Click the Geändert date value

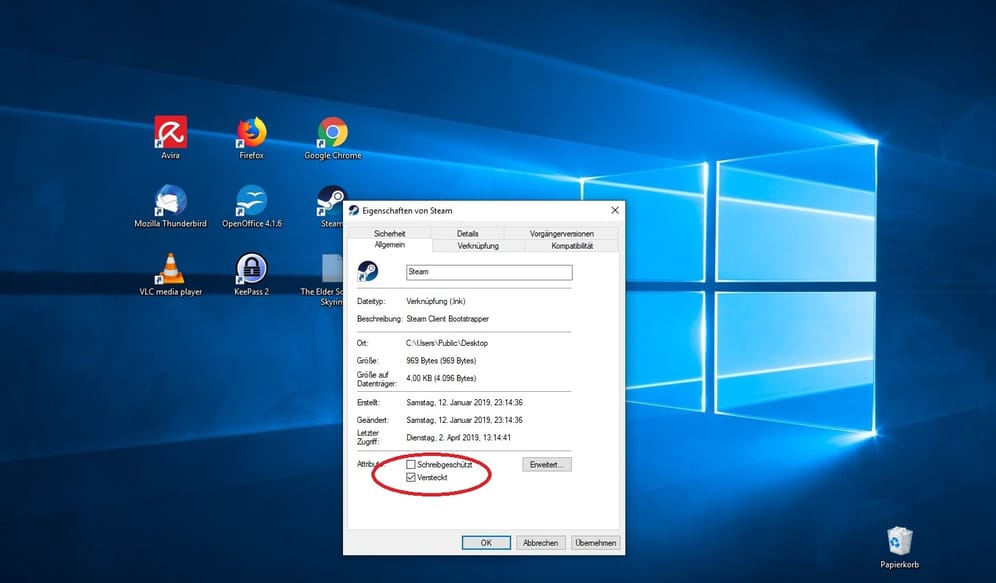tap(464, 420)
